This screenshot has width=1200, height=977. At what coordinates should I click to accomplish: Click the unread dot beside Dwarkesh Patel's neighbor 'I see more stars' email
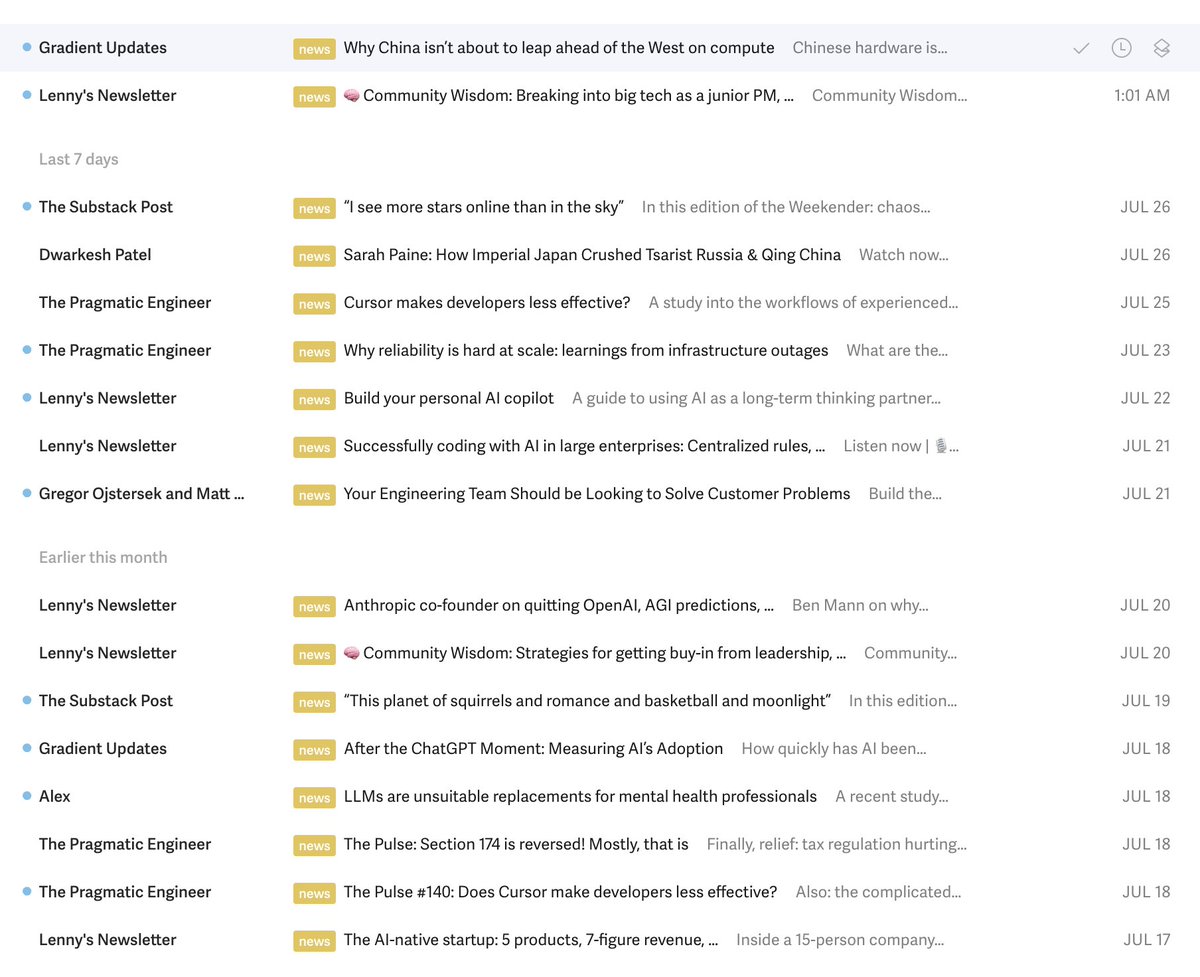[27, 207]
